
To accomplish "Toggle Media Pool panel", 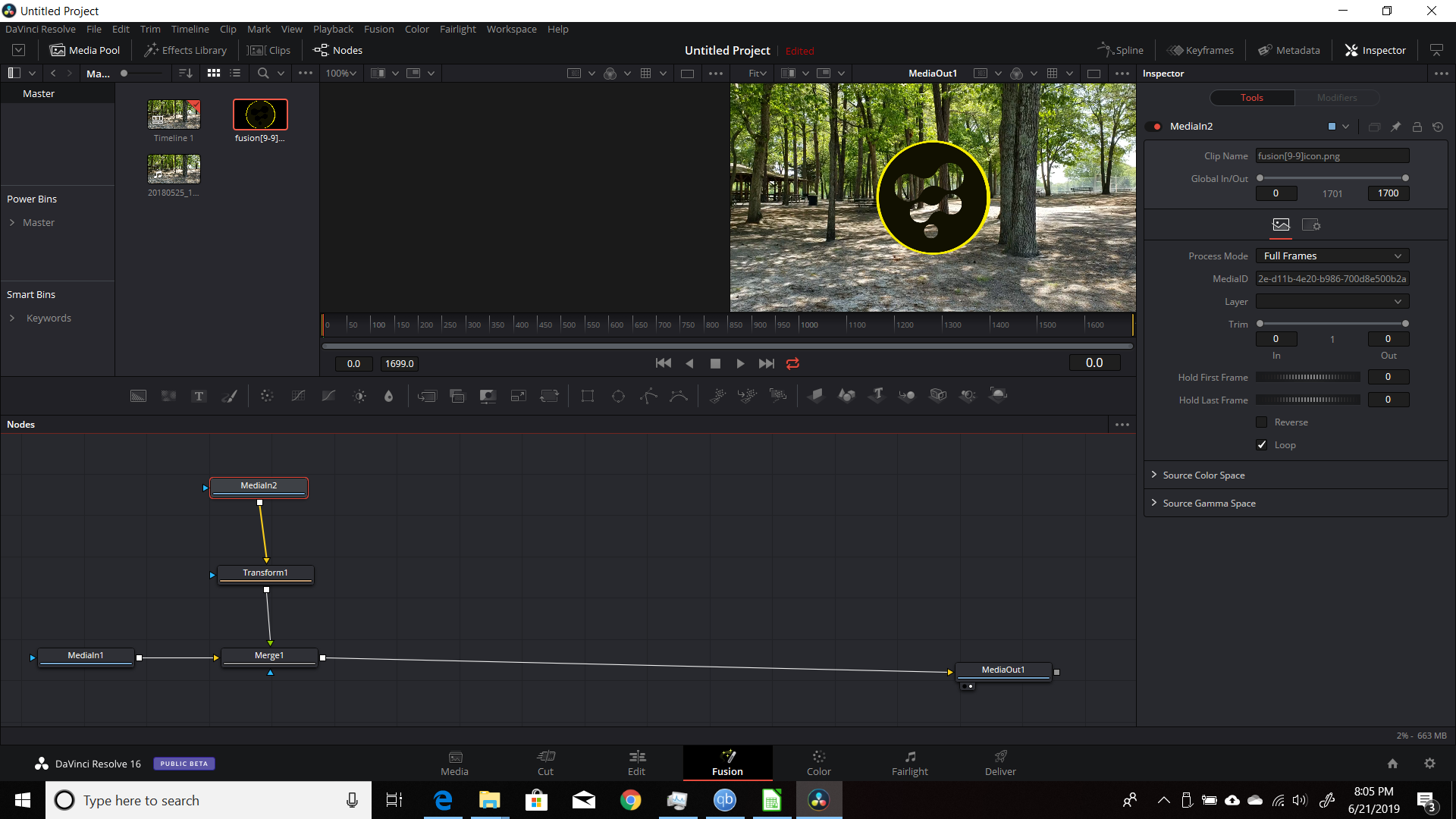I will pos(85,50).
